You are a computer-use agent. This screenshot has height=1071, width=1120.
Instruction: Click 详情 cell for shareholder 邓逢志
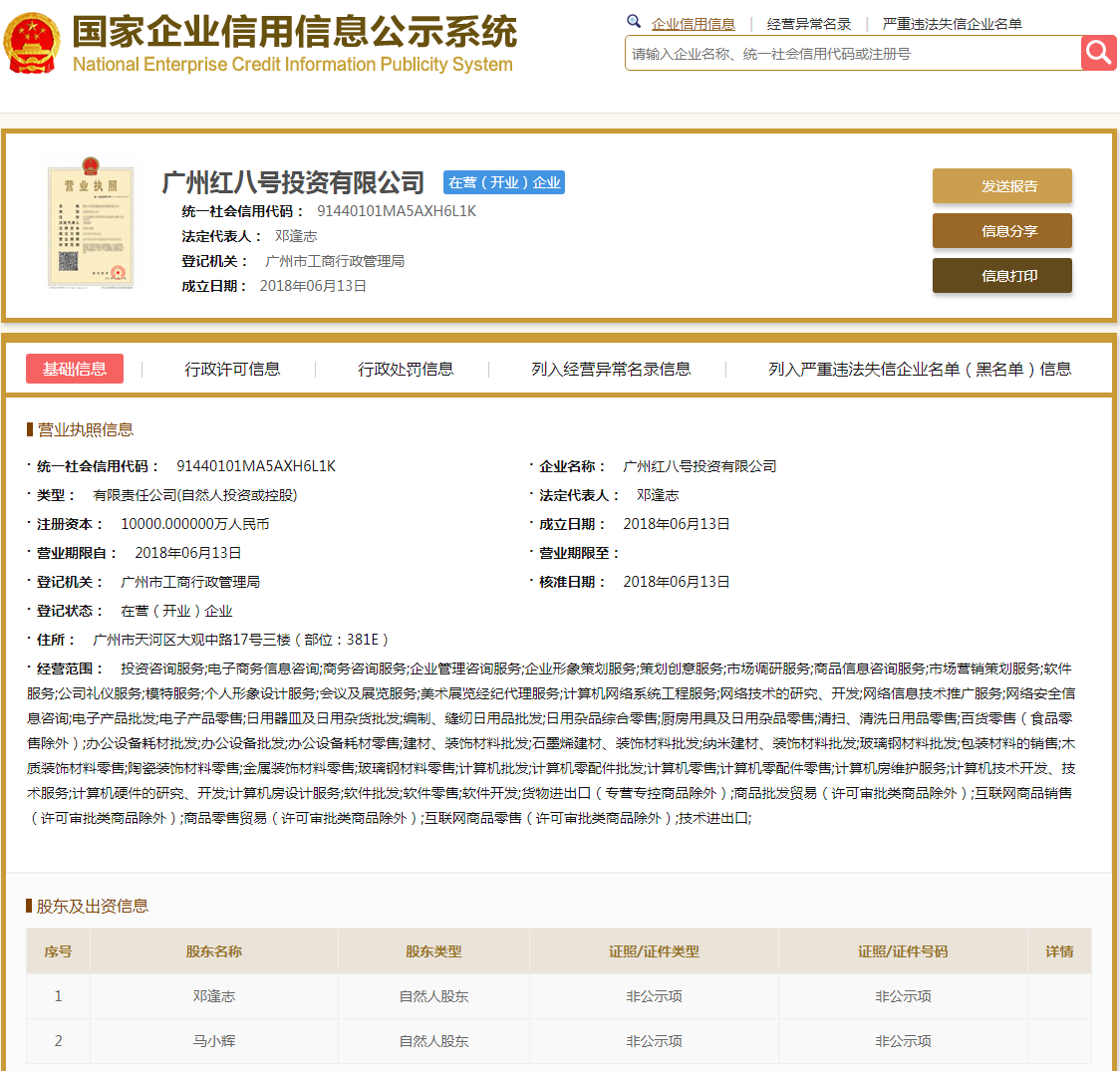(1060, 995)
